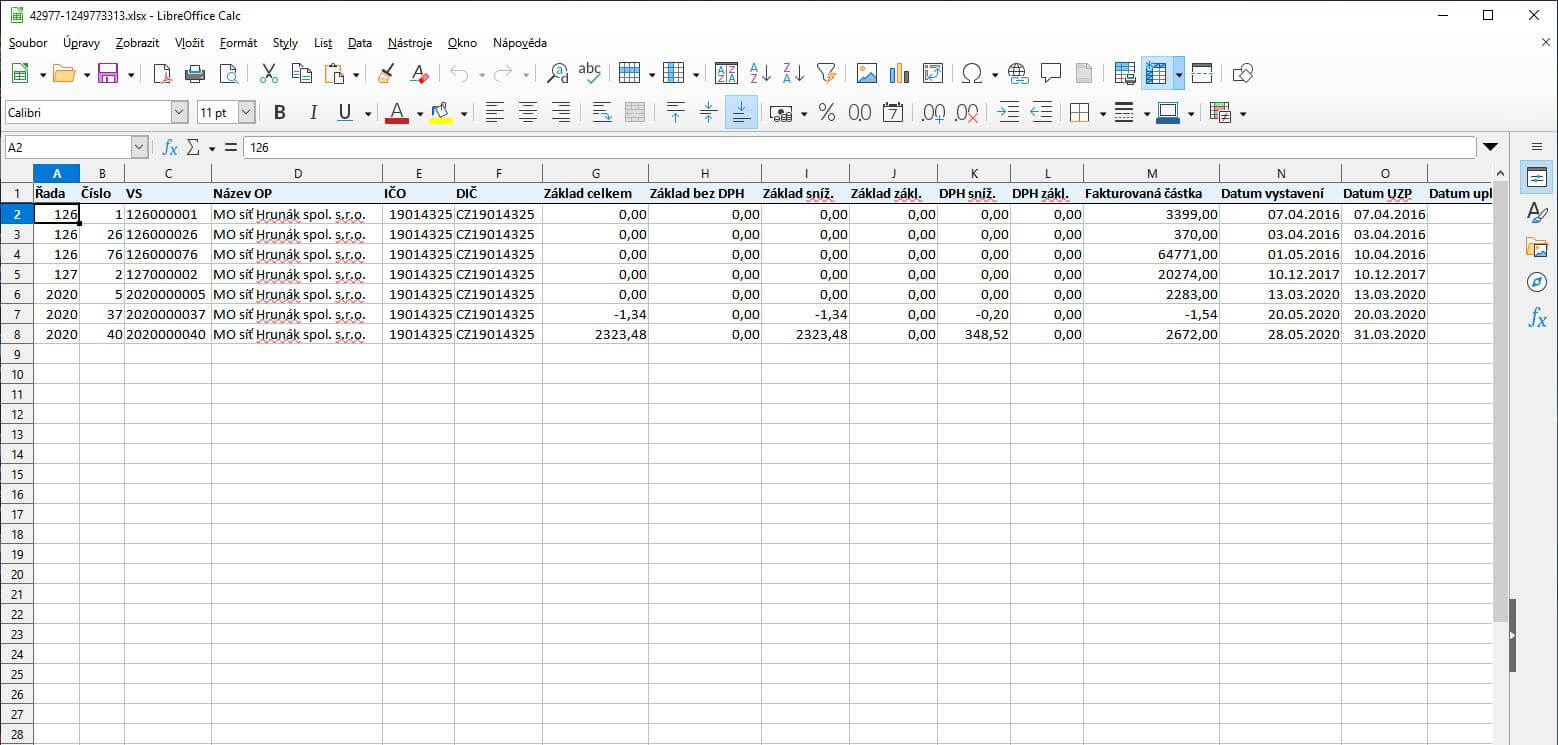Open the font size dropdown
Viewport: 1558px width, 745px height.
(x=246, y=113)
